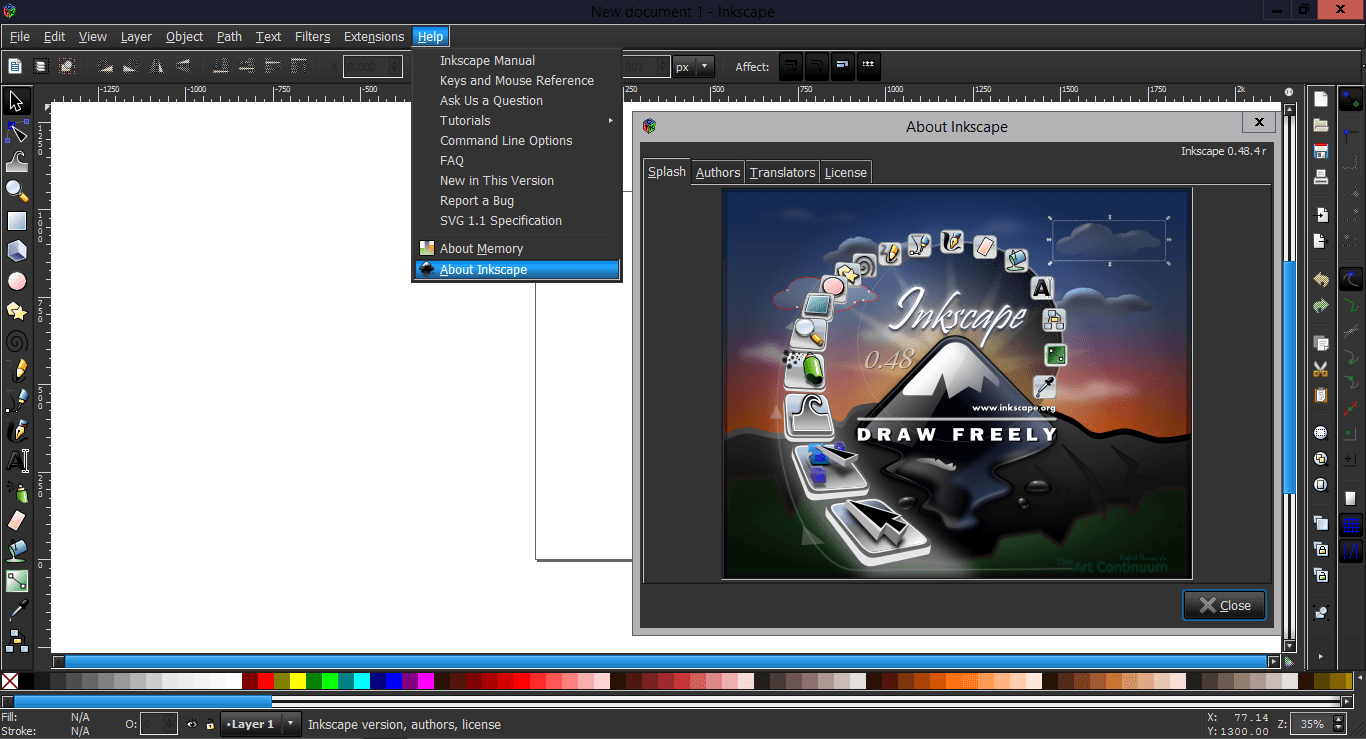Select the 3D Box tool
Viewport: 1366px width, 739px height.
point(16,251)
